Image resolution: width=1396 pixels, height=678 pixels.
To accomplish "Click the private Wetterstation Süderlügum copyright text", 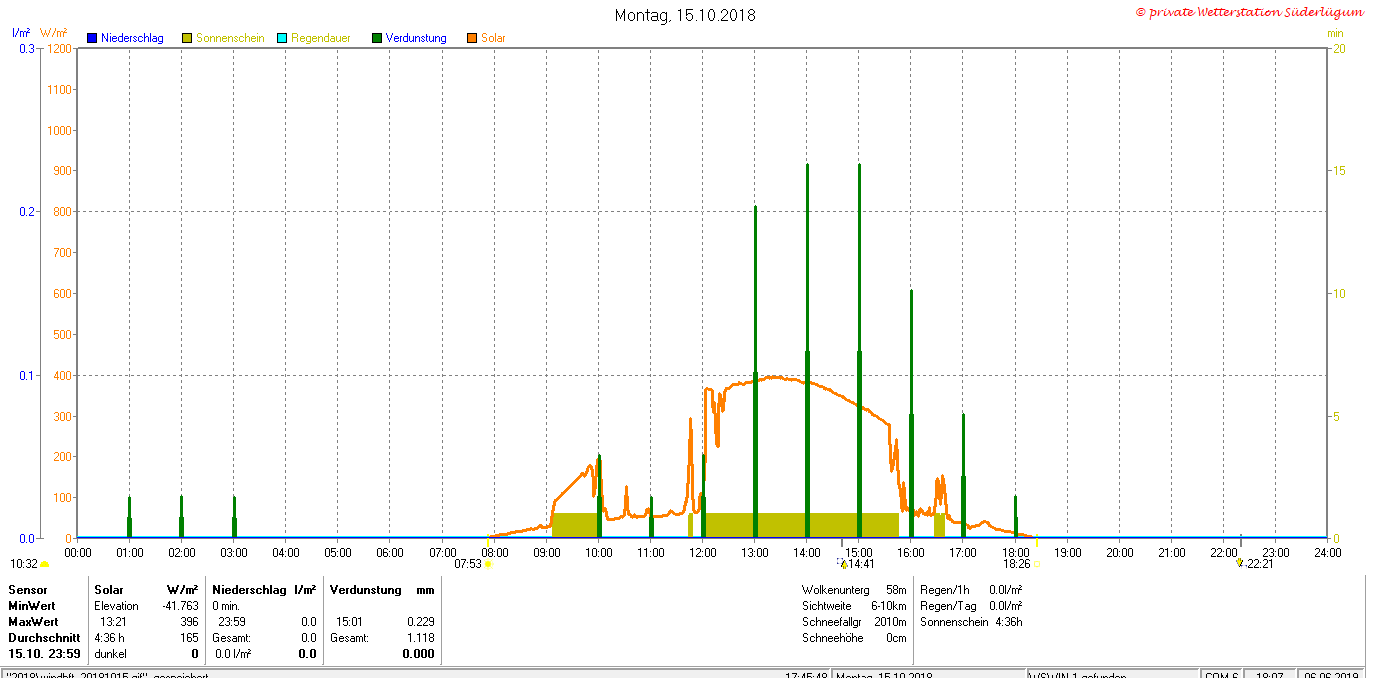I will [x=1250, y=12].
